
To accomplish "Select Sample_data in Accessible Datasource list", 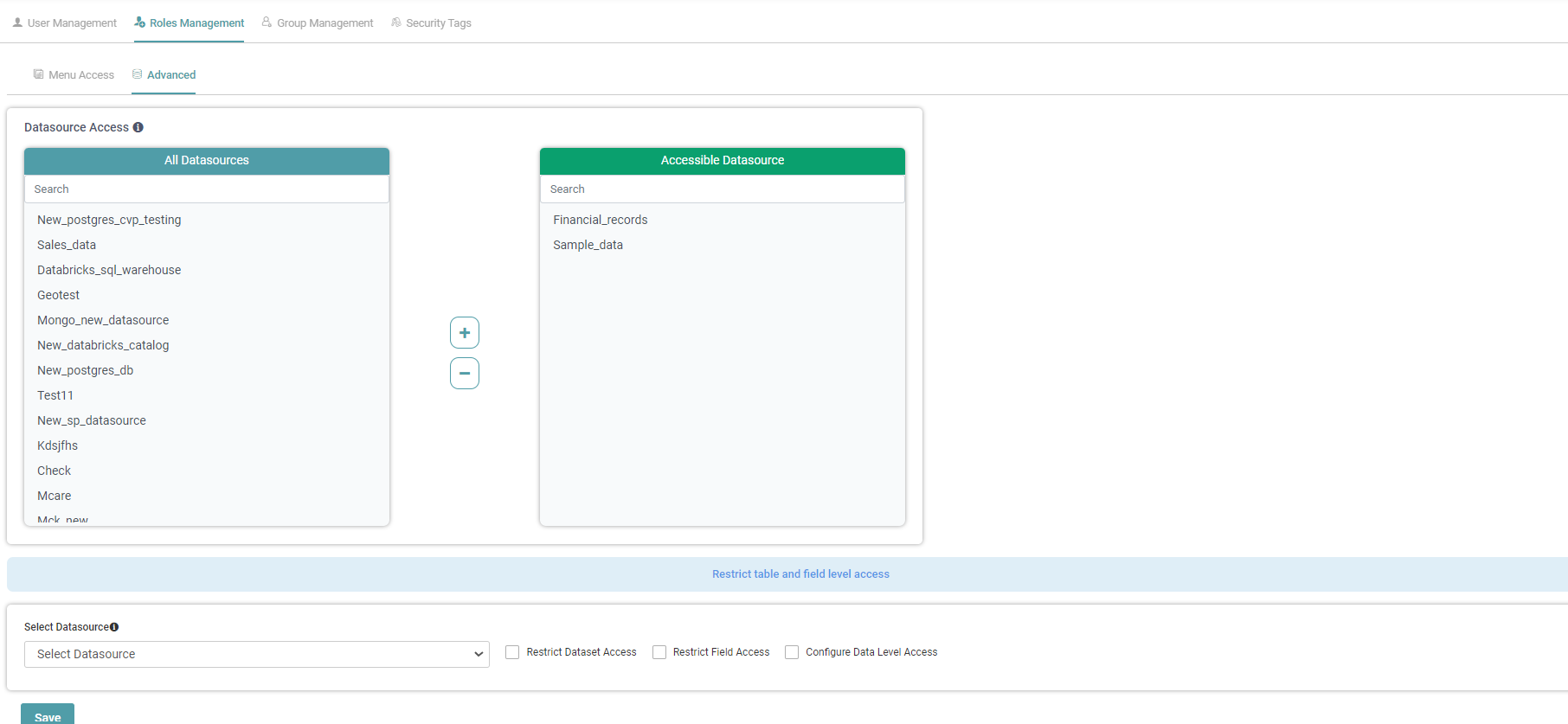I will coord(588,245).
